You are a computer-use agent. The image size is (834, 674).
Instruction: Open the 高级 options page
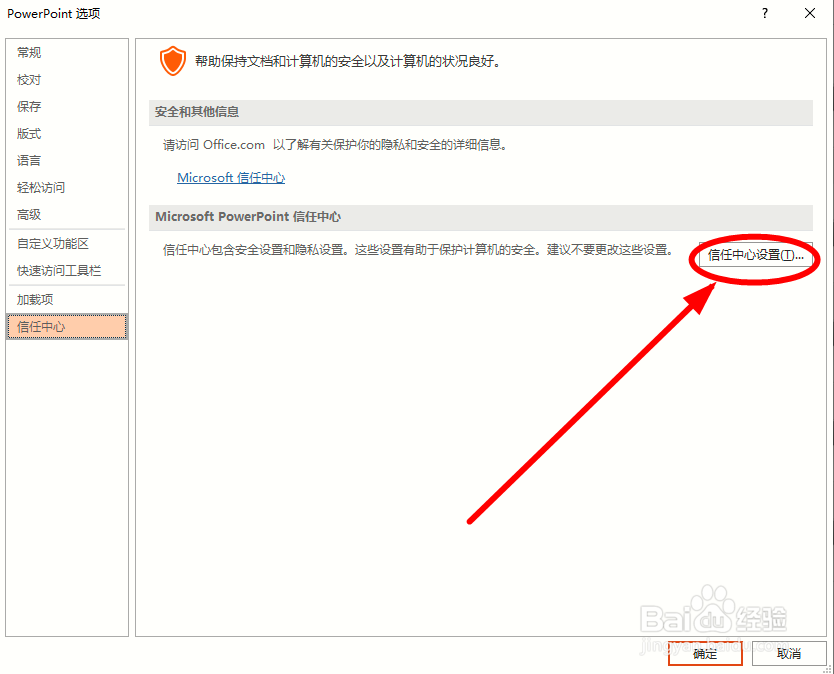66,214
